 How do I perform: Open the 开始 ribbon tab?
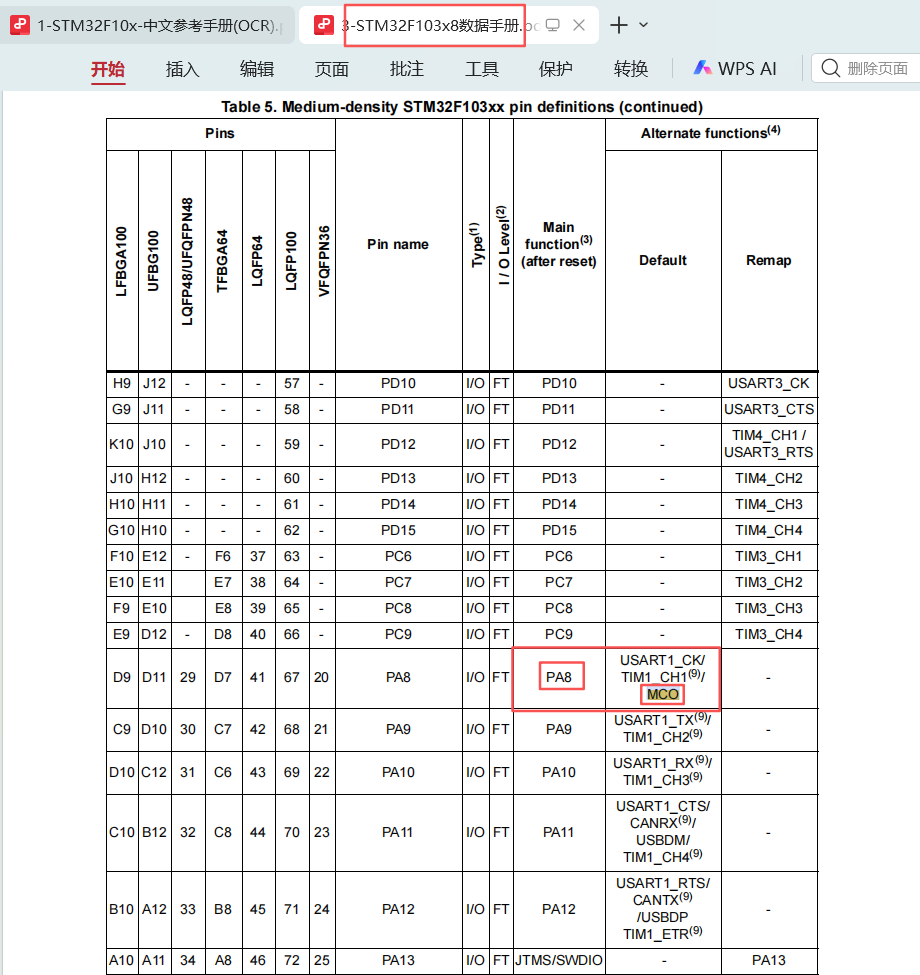point(108,69)
